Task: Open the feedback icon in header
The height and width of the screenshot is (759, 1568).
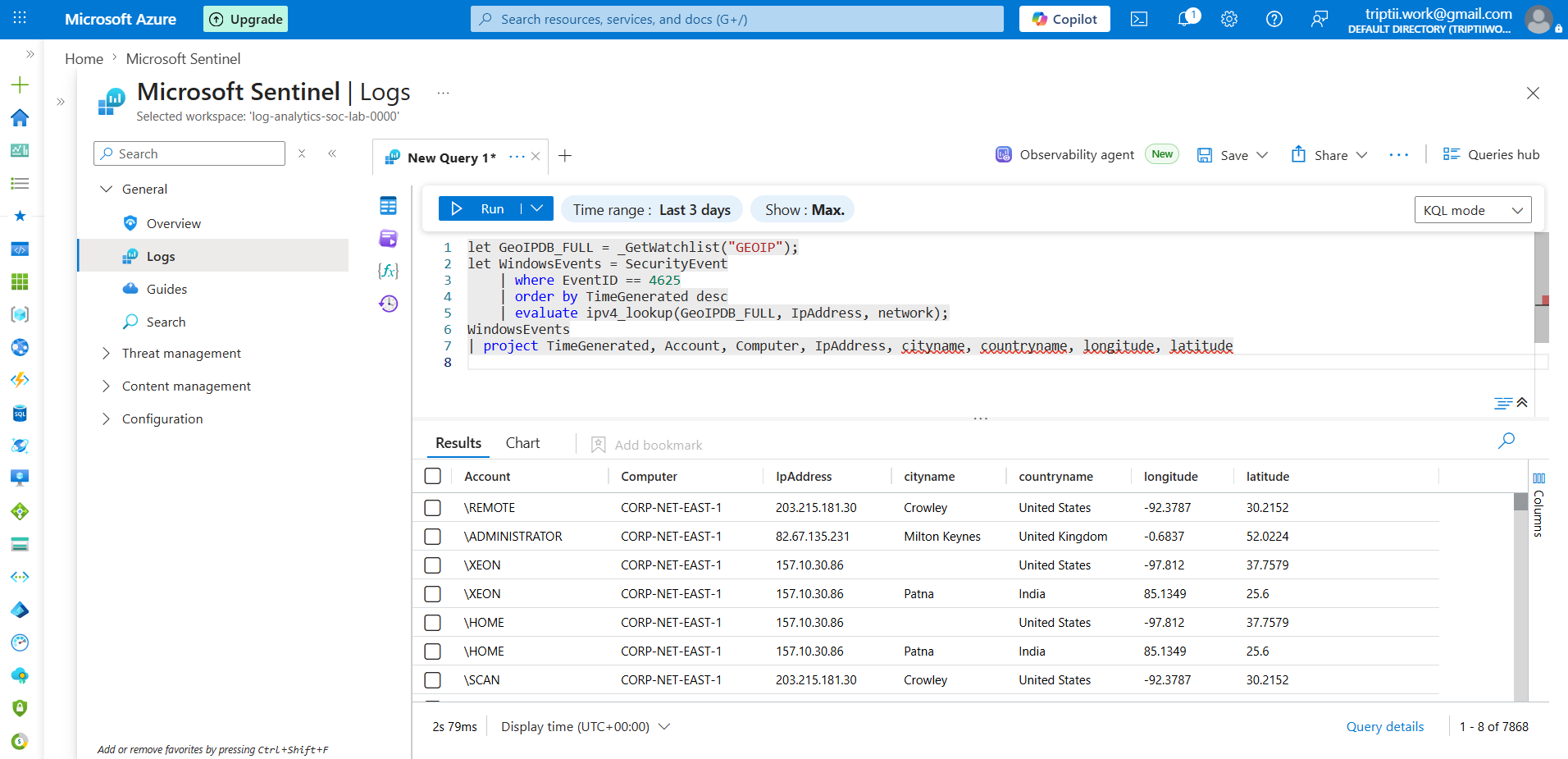Action: 1319,19
